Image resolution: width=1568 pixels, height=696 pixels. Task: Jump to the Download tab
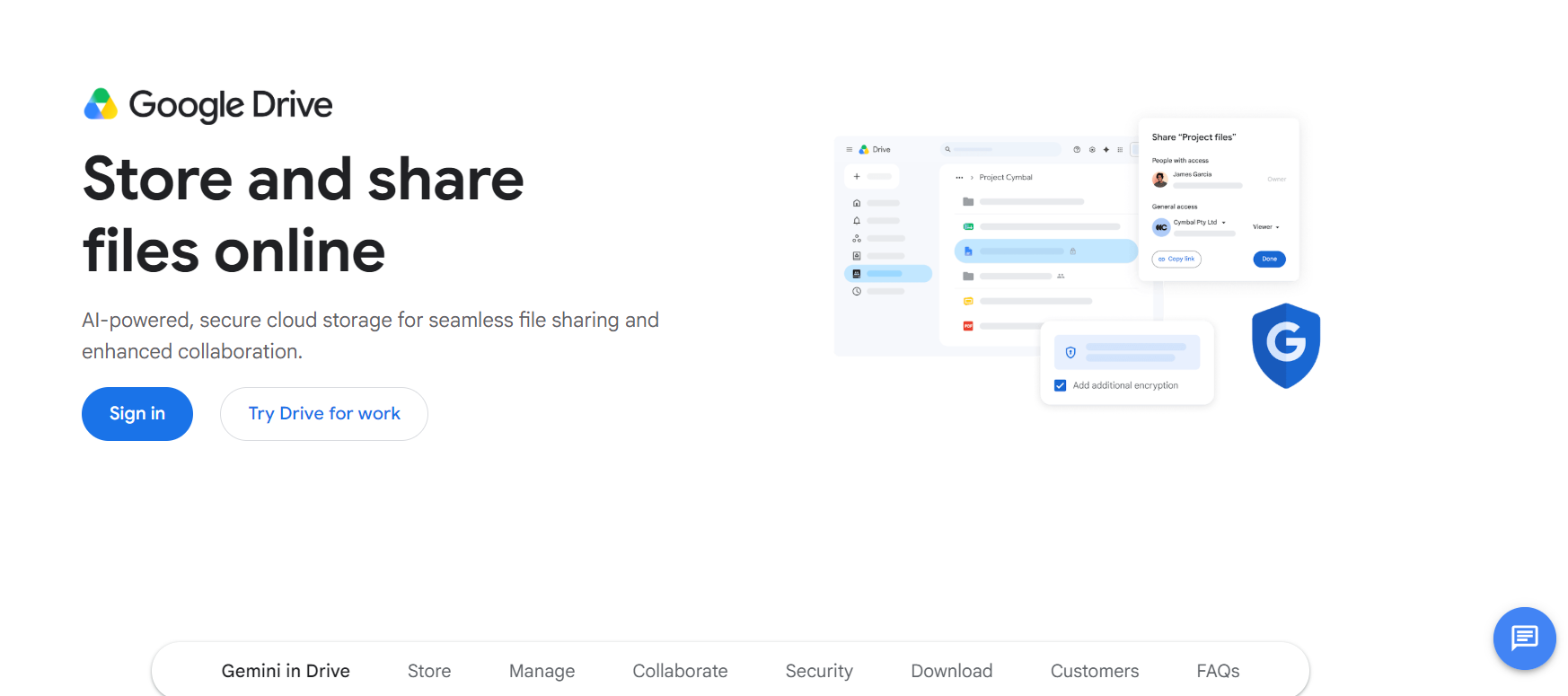tap(952, 671)
